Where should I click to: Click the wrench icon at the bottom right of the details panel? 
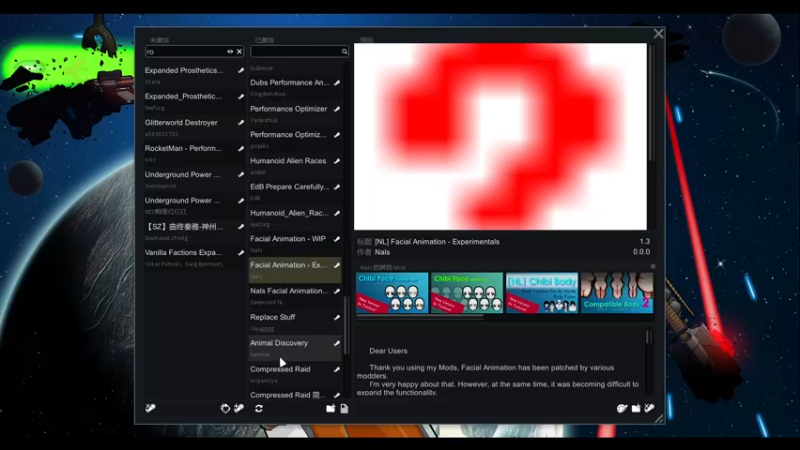(649, 408)
